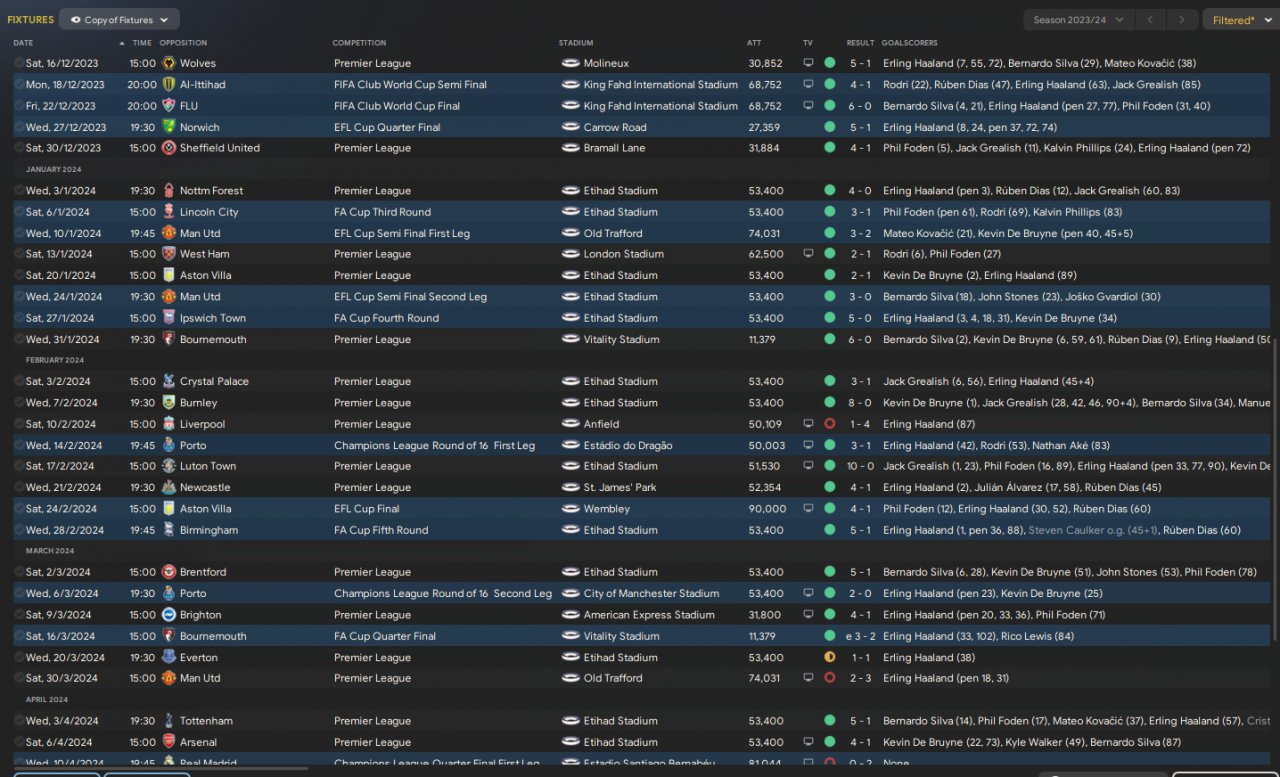
Task: Open the King Fahd International Stadium link for Al-Ittihad
Action: click(661, 85)
